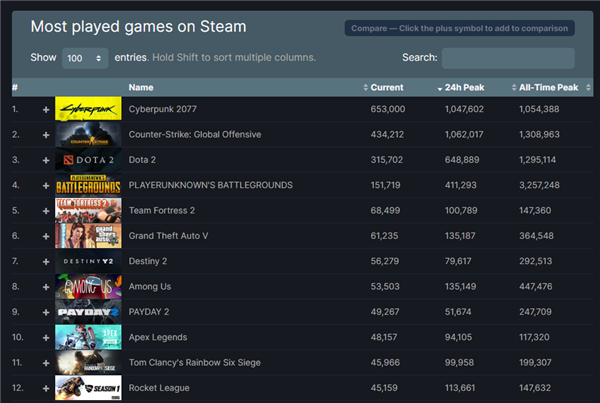600x403 pixels.
Task: Open the PAYDAY 2 name link
Action: (x=149, y=312)
